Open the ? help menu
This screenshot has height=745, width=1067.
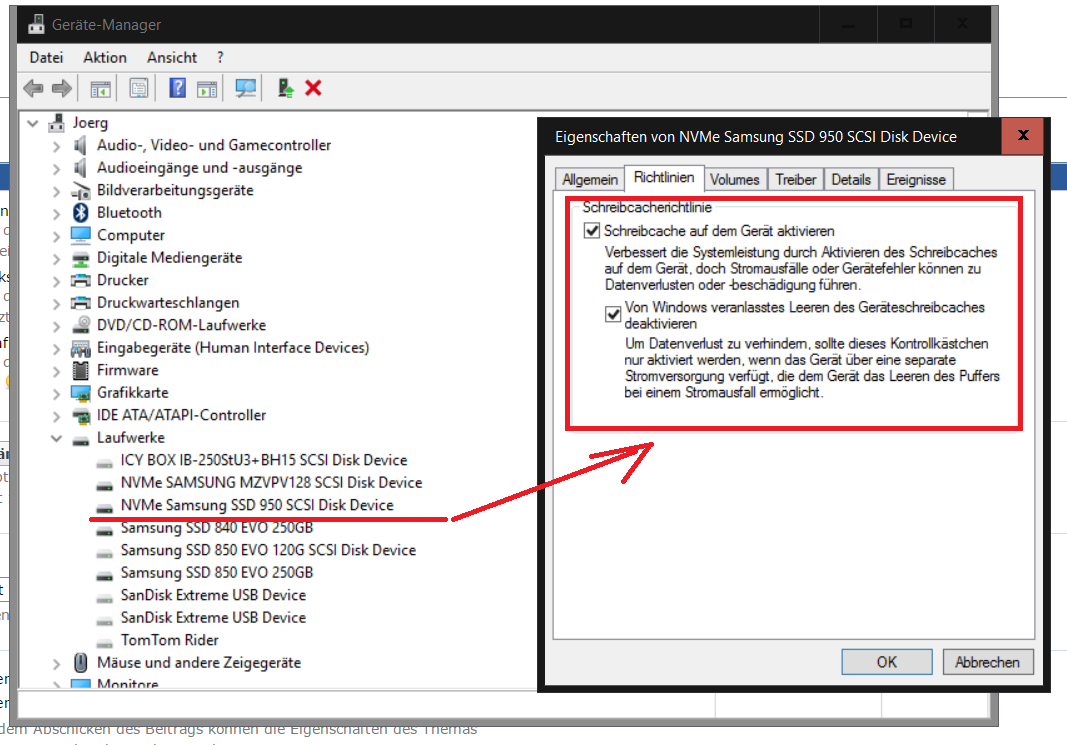point(220,58)
